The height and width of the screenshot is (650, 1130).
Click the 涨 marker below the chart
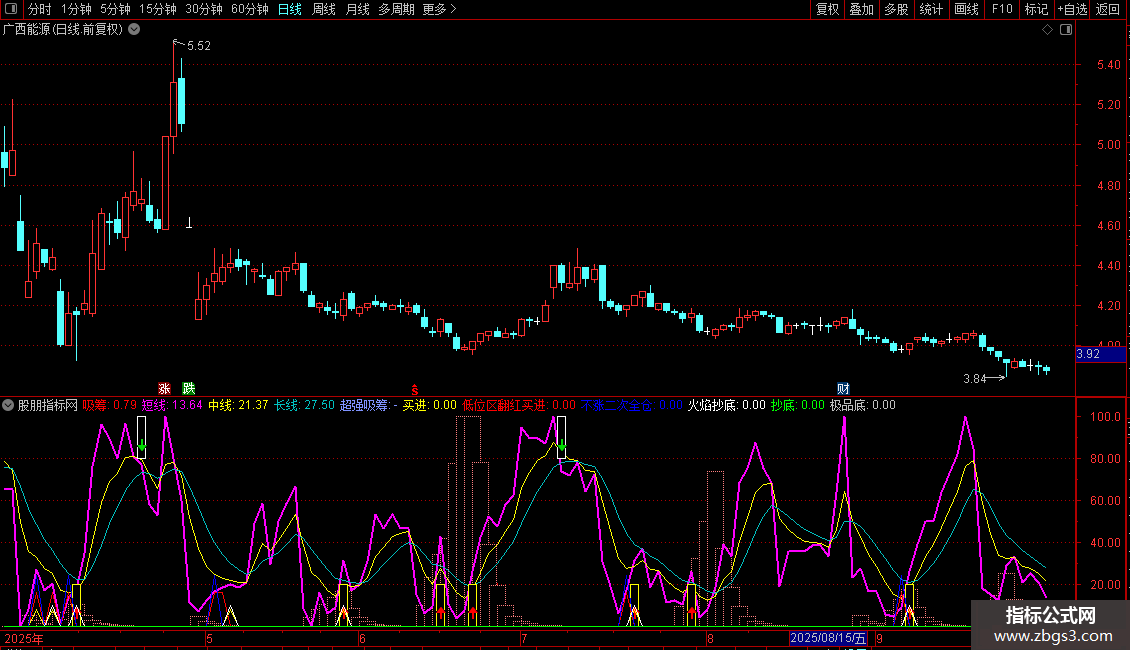164,388
